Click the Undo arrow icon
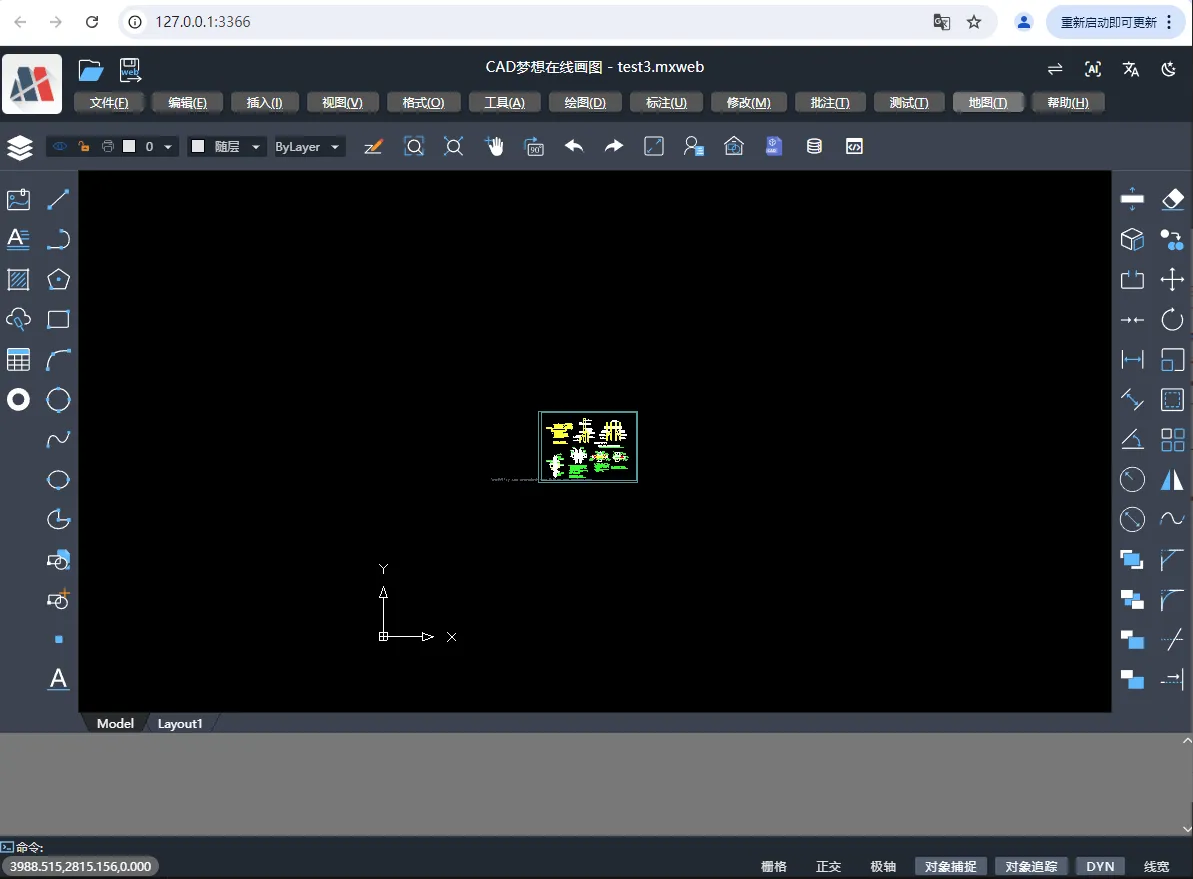1193x879 pixels. [574, 146]
